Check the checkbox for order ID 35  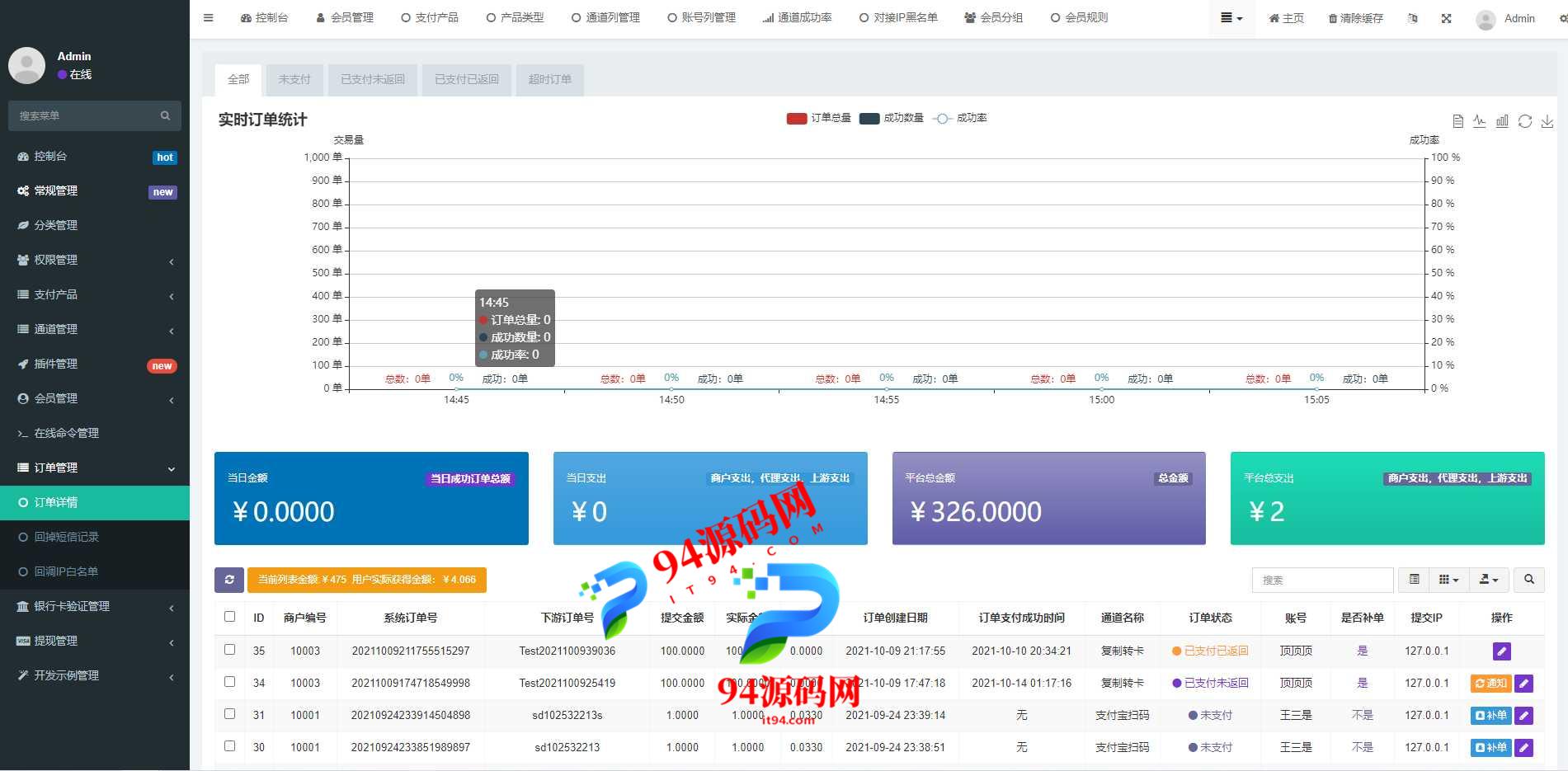pos(230,650)
